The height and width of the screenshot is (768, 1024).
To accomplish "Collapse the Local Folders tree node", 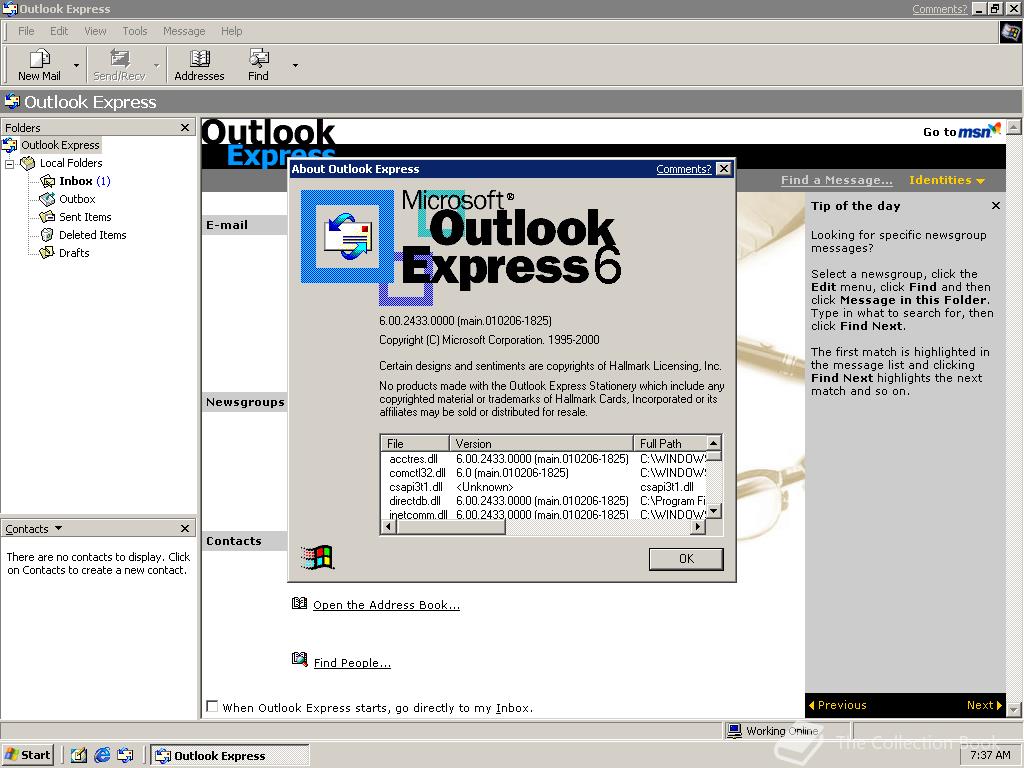I will pyautogui.click(x=9, y=163).
